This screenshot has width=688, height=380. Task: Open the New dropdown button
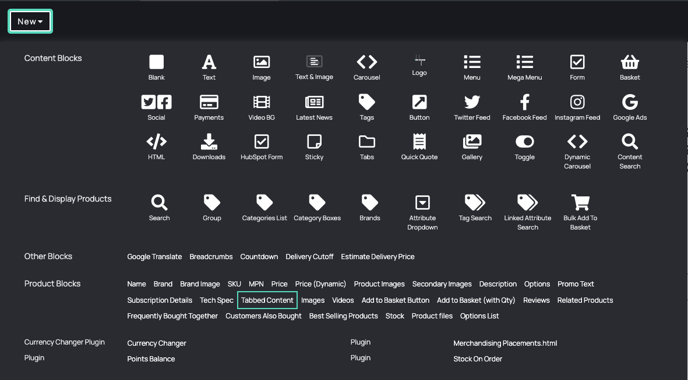point(30,22)
